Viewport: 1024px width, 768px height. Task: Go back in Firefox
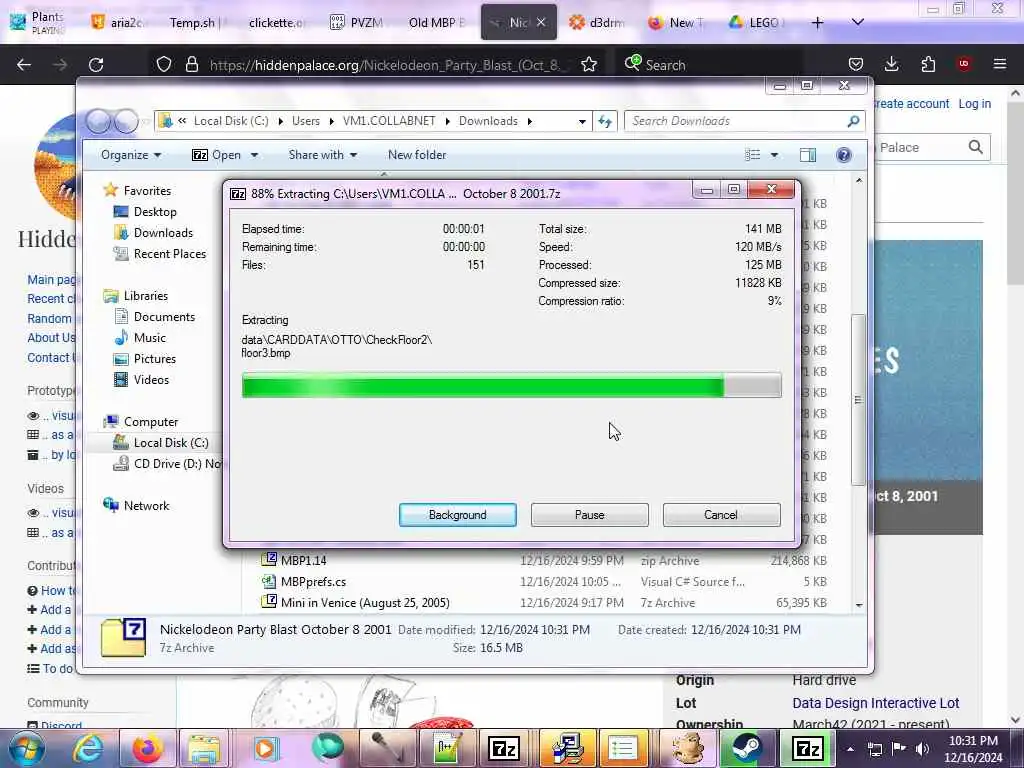click(24, 64)
